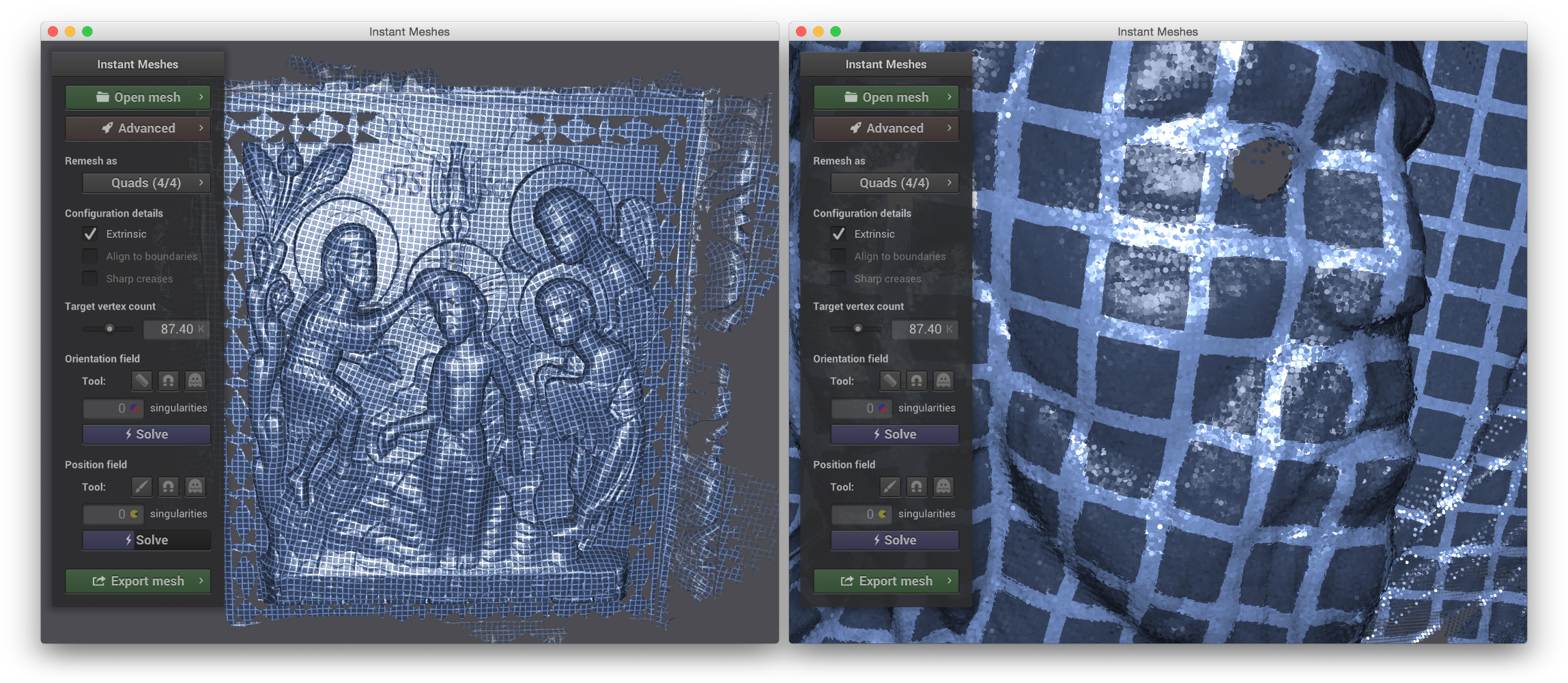1568x683 pixels.
Task: Solve orientation field in right window
Action: 894,434
